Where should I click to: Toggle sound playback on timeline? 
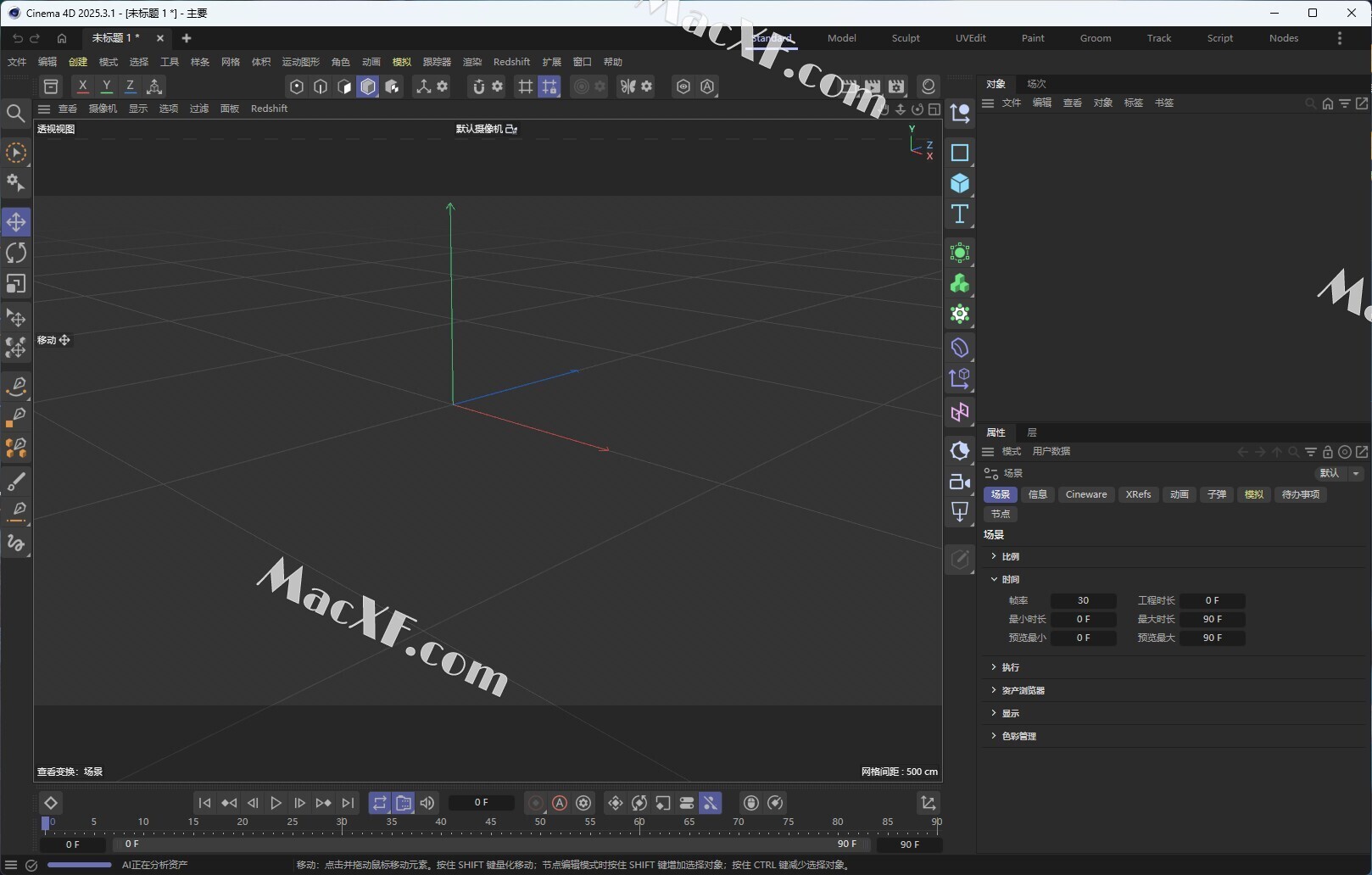[427, 803]
